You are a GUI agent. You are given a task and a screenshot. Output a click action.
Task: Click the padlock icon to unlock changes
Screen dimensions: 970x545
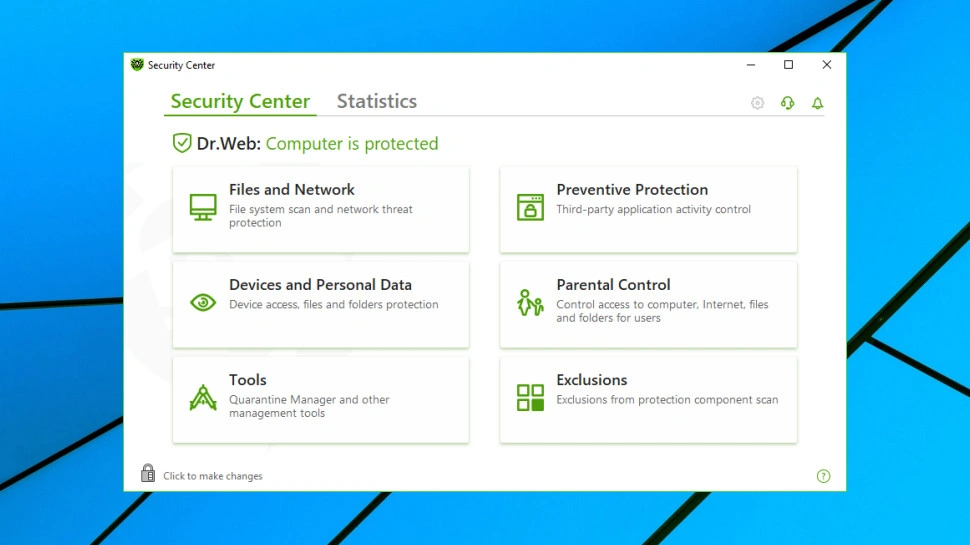(148, 473)
